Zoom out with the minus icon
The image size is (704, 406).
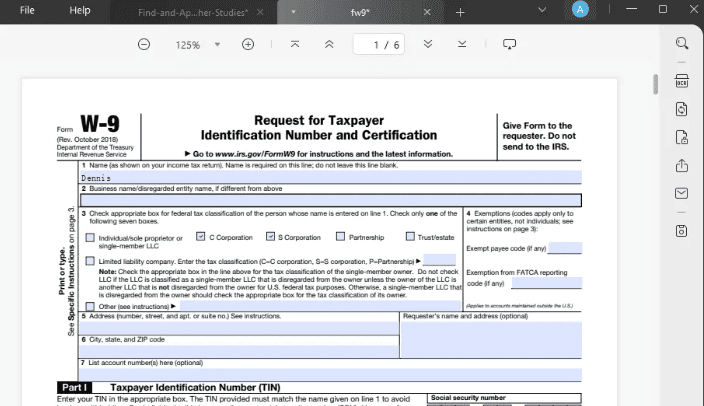coord(144,44)
